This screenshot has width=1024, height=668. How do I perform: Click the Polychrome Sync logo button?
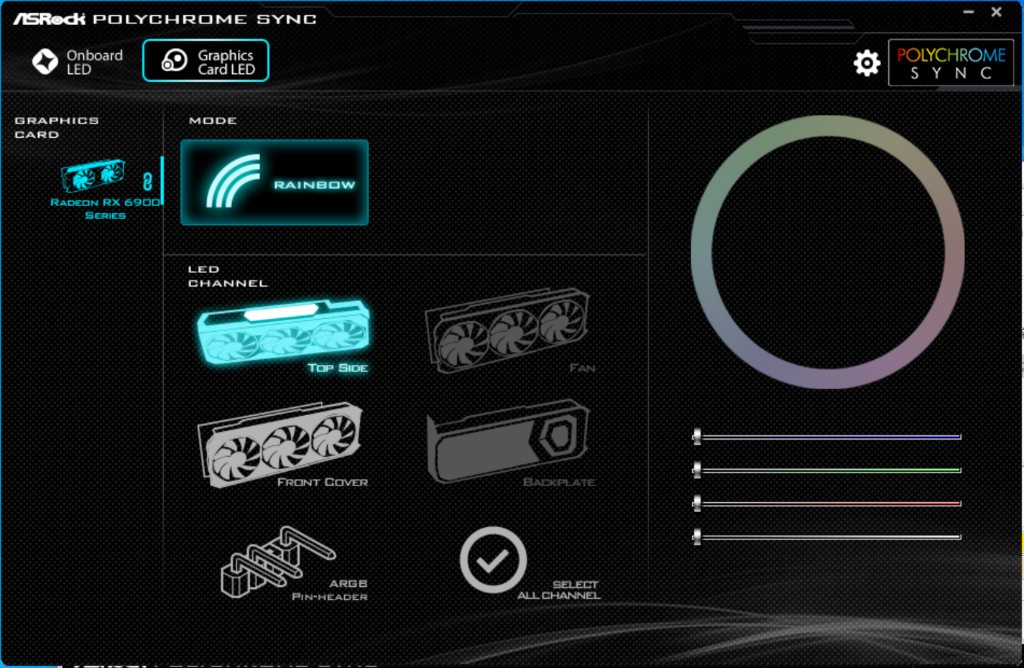click(x=951, y=63)
